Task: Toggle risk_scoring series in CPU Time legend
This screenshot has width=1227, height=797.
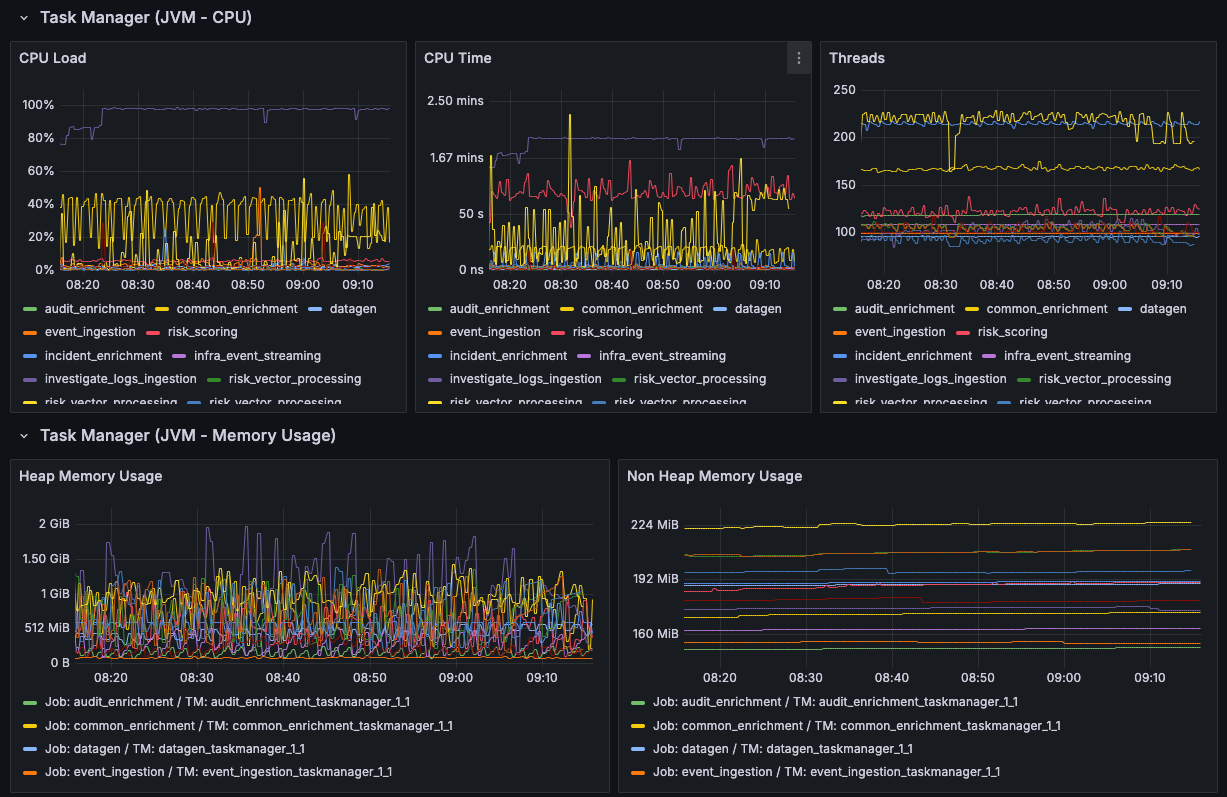Action: click(606, 332)
